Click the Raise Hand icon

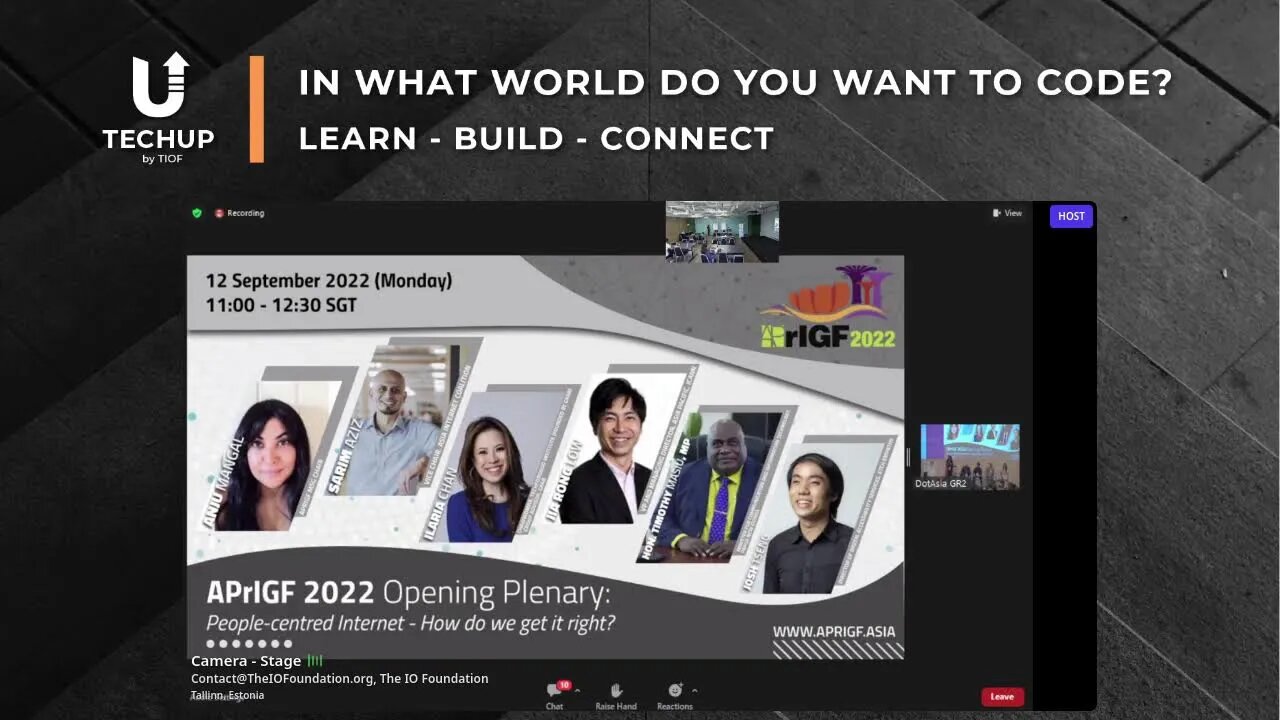point(616,690)
